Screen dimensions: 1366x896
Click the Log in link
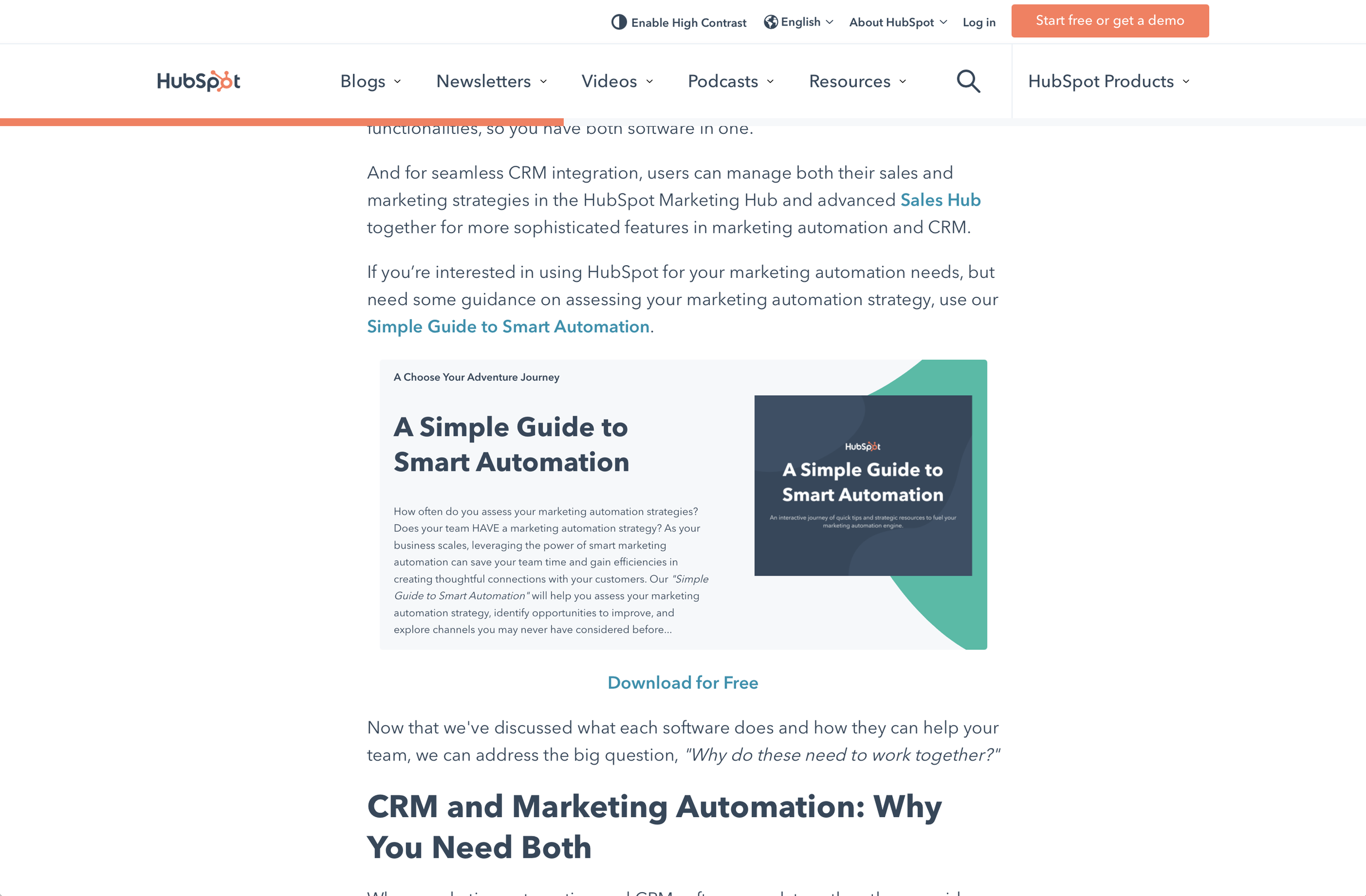pos(978,22)
